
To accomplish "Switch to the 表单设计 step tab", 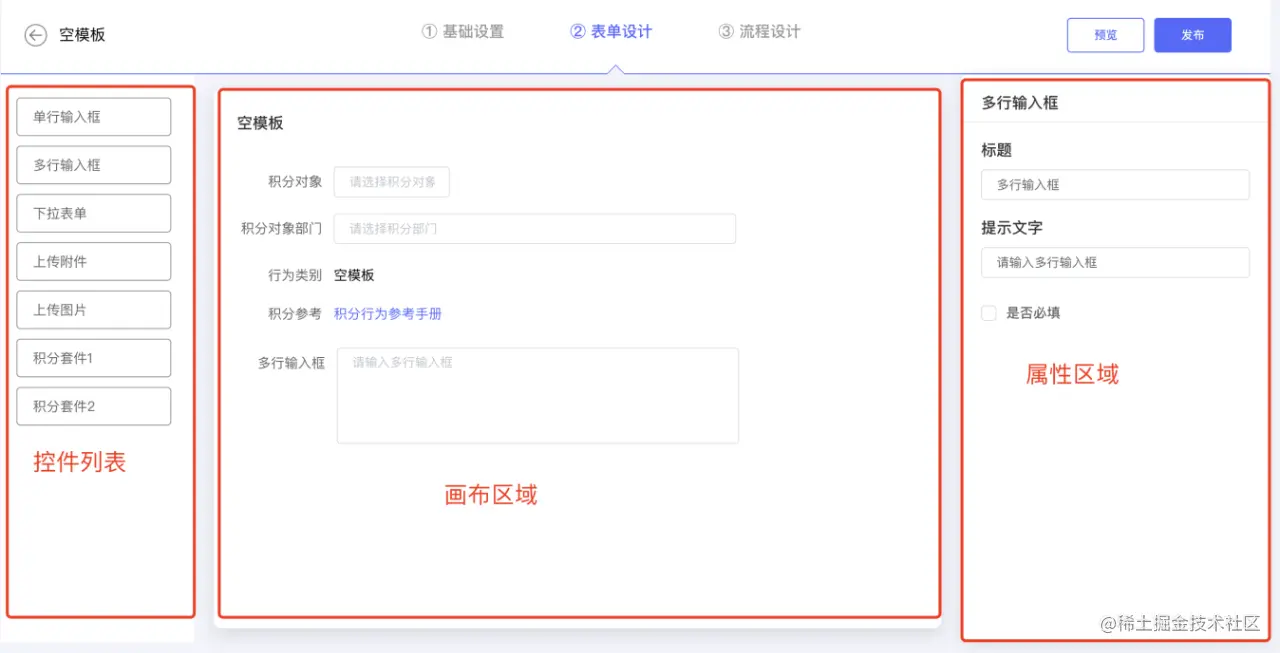I will pyautogui.click(x=611, y=31).
